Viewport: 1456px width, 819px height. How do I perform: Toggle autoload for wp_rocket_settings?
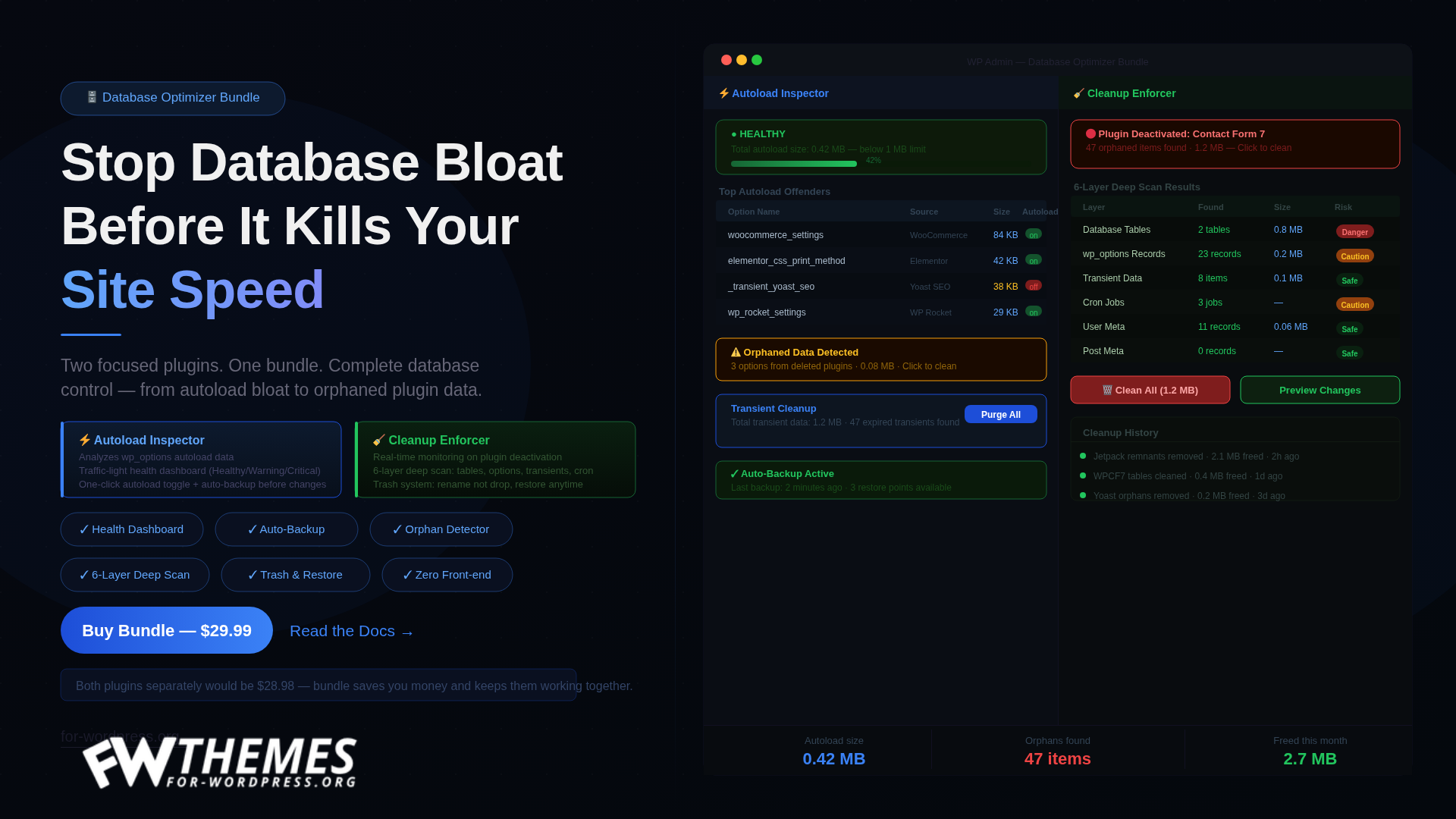1033,312
